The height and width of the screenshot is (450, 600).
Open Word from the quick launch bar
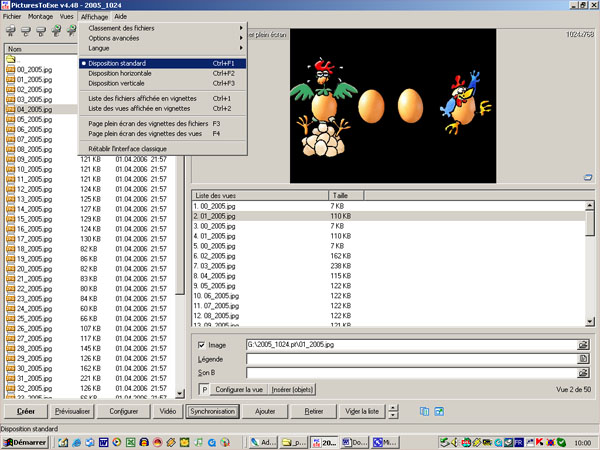(x=103, y=443)
